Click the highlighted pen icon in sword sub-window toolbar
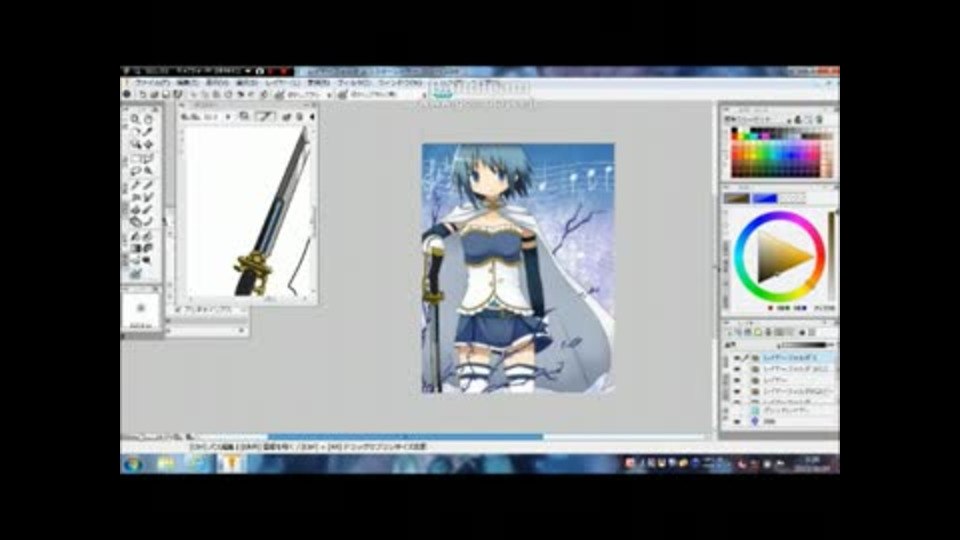The width and height of the screenshot is (960, 540). click(x=265, y=116)
